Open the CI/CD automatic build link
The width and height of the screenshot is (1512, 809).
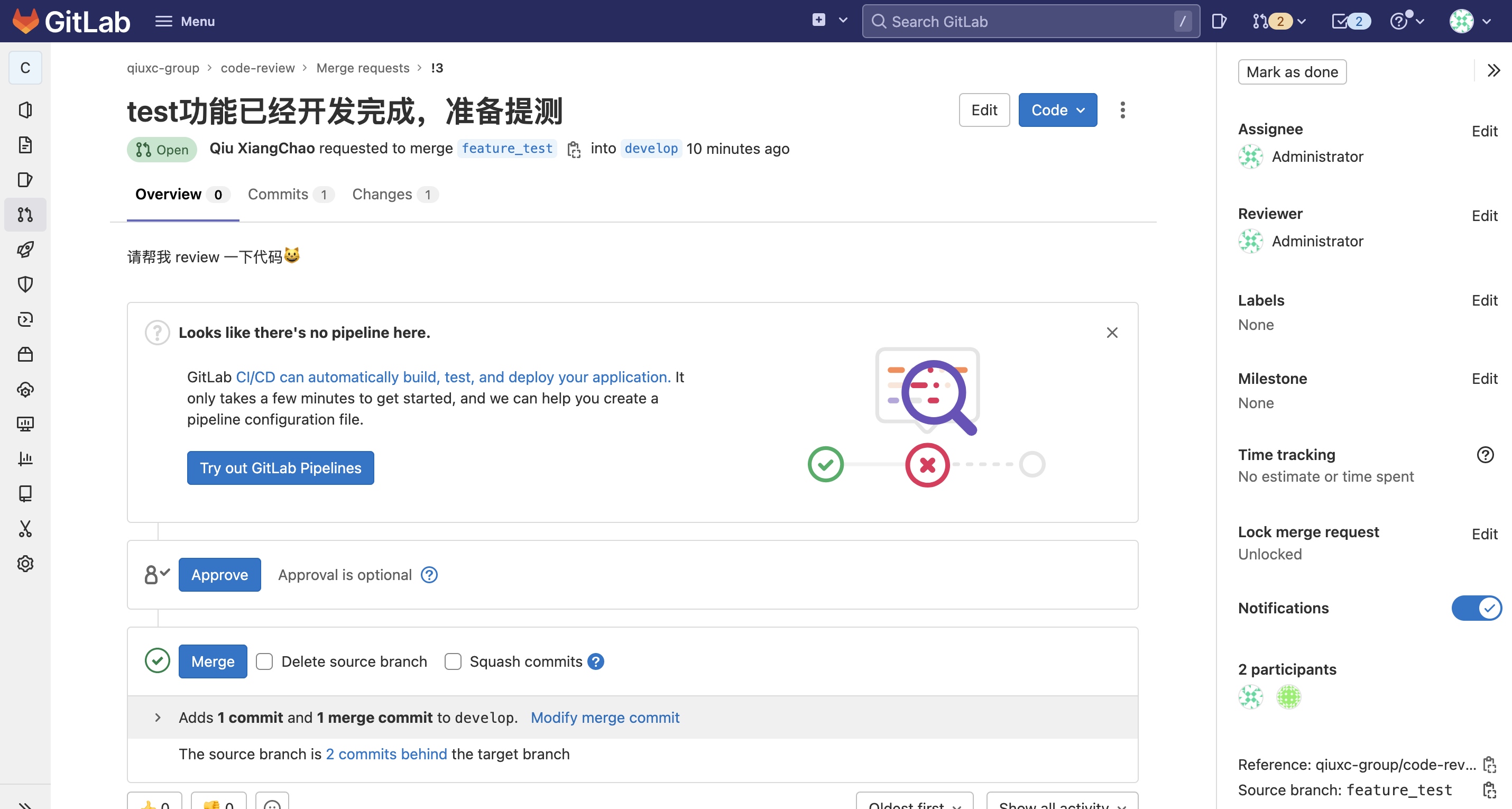(453, 377)
